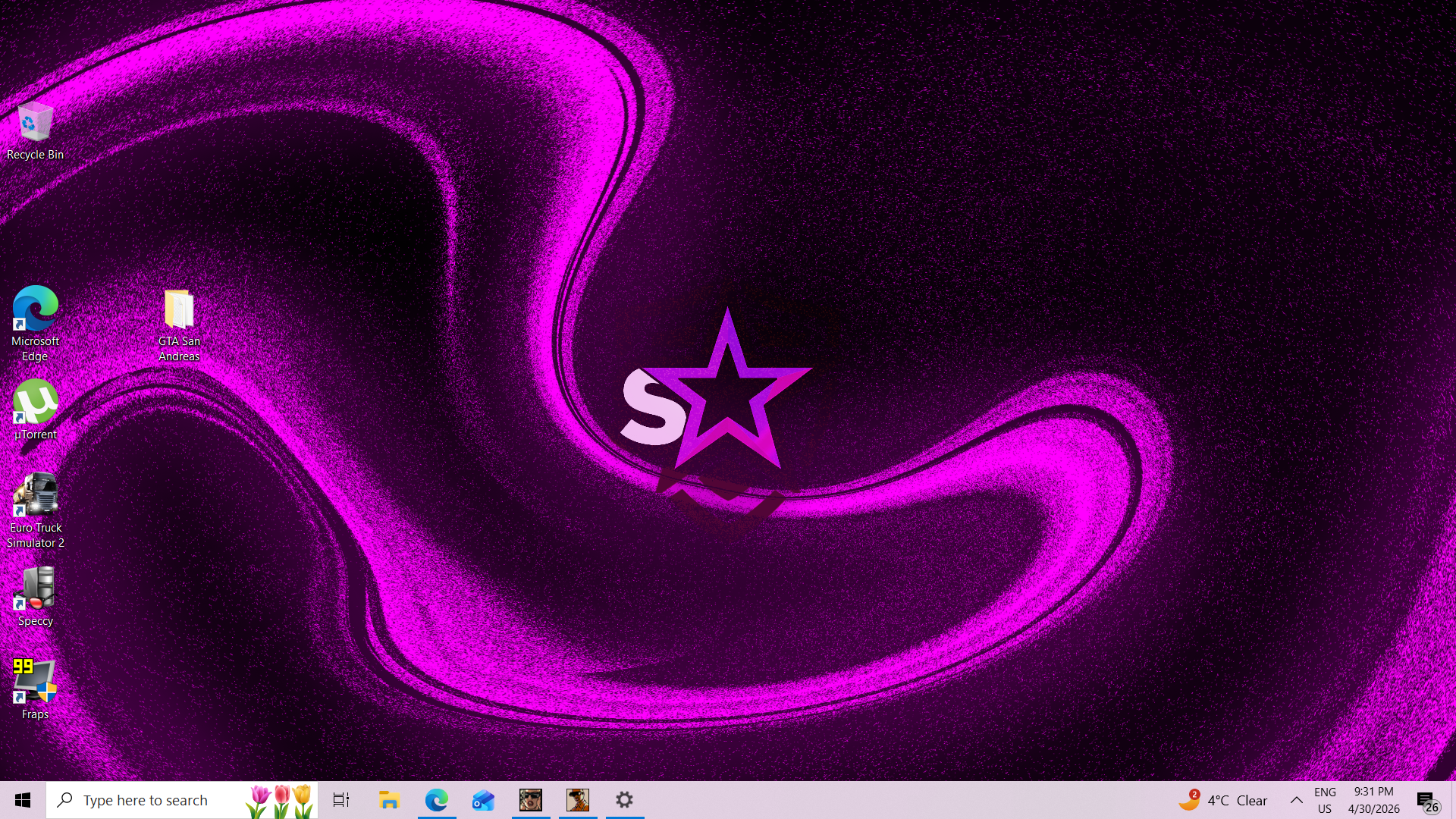Open Windows Settings from the taskbar
The image size is (1456, 819).
(624, 800)
